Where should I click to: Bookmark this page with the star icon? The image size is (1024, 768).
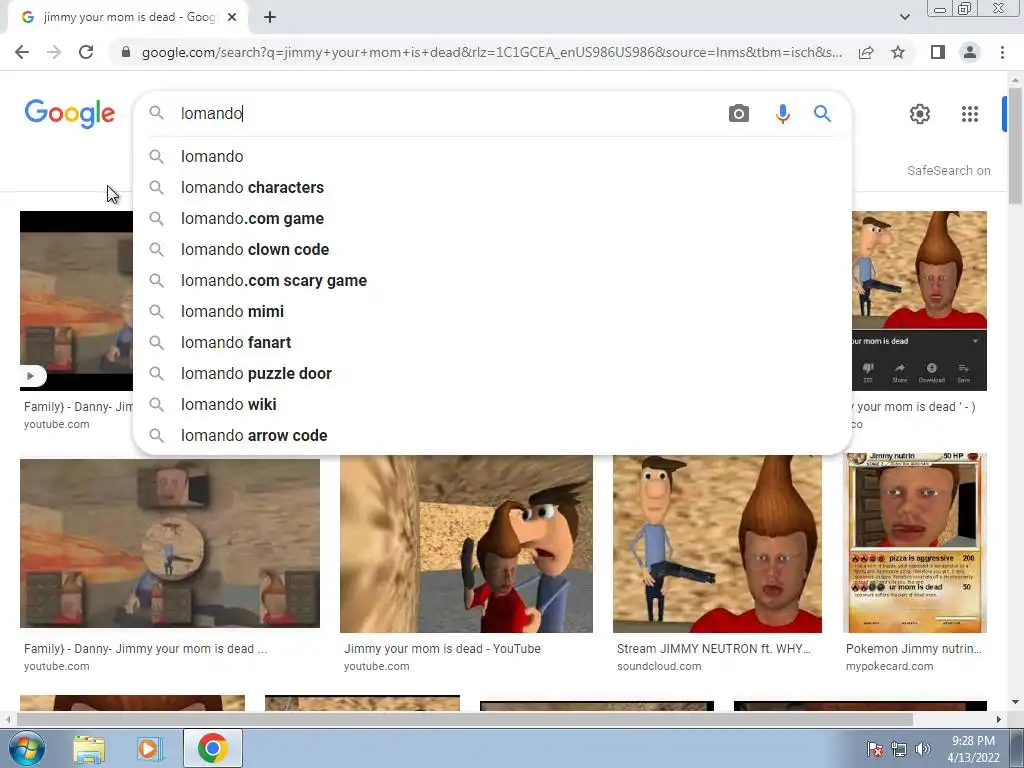point(898,52)
